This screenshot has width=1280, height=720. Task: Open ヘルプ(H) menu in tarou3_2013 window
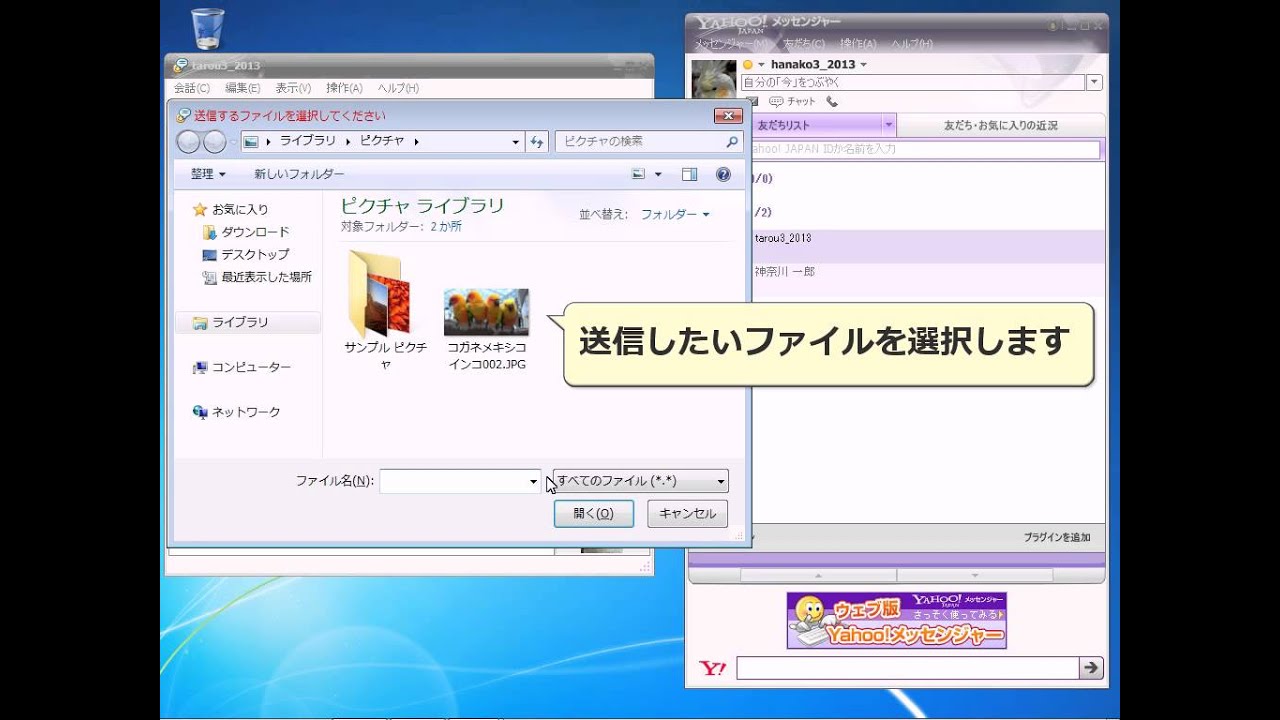tap(398, 88)
